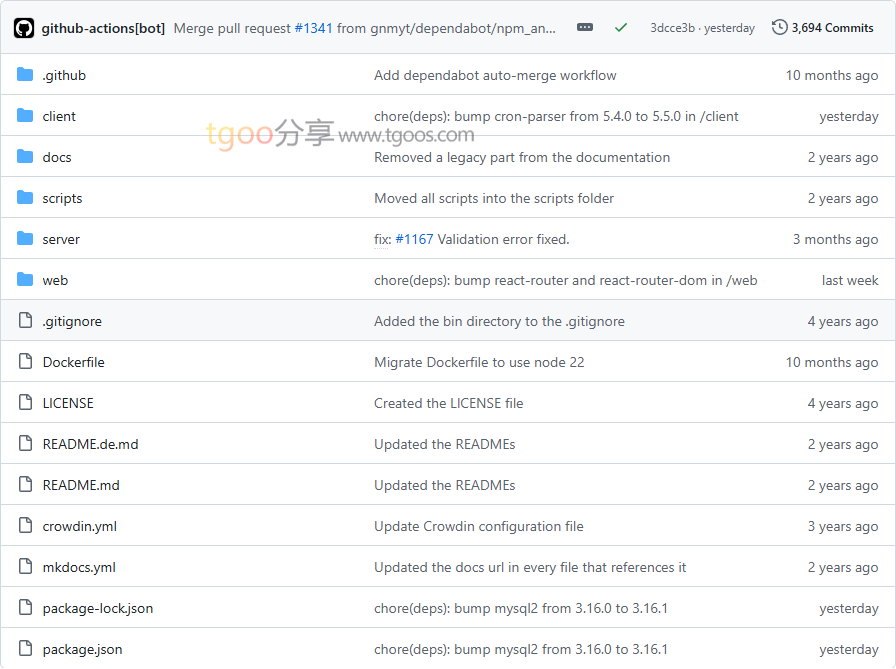Click the github-actions[bot] avatar icon
The image size is (896, 669).
(x=24, y=28)
